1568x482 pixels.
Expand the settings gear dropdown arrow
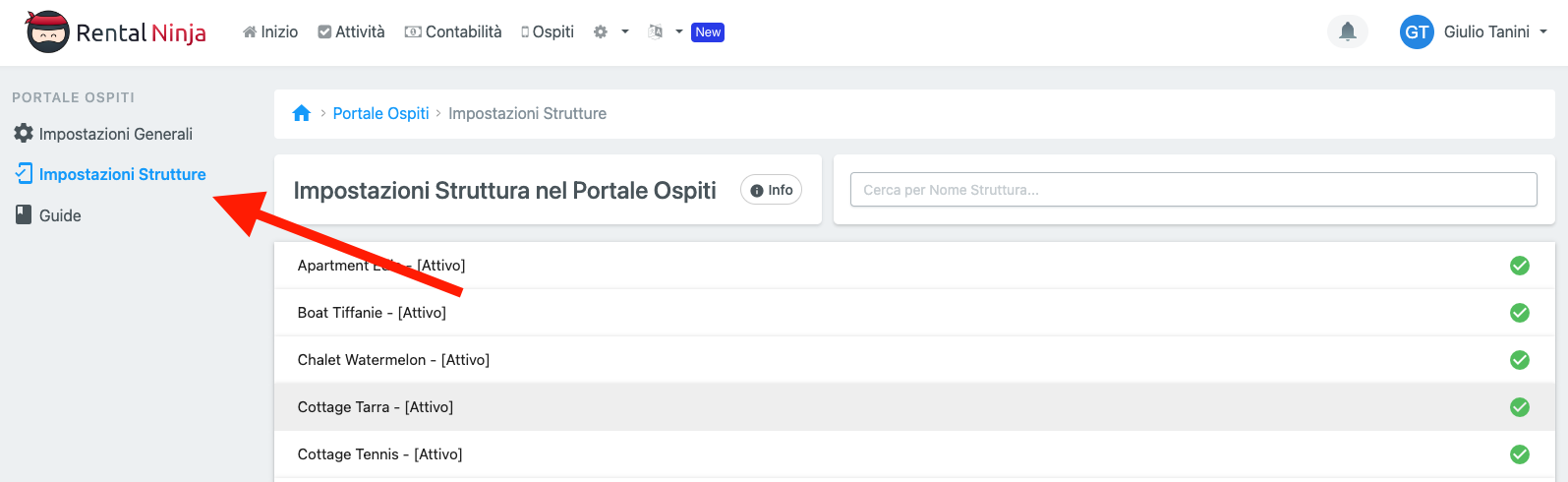pos(625,32)
